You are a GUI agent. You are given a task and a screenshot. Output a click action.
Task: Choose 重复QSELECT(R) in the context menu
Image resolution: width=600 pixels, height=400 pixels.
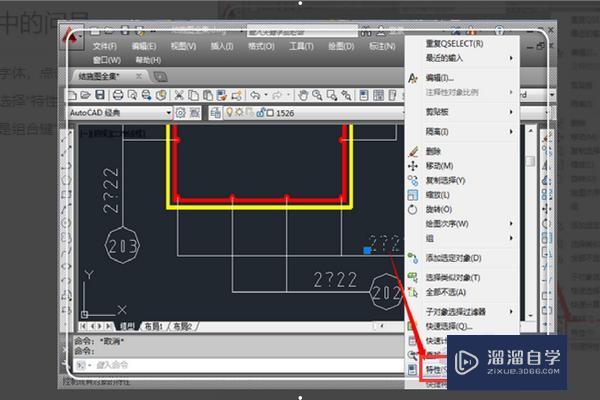pyautogui.click(x=462, y=44)
